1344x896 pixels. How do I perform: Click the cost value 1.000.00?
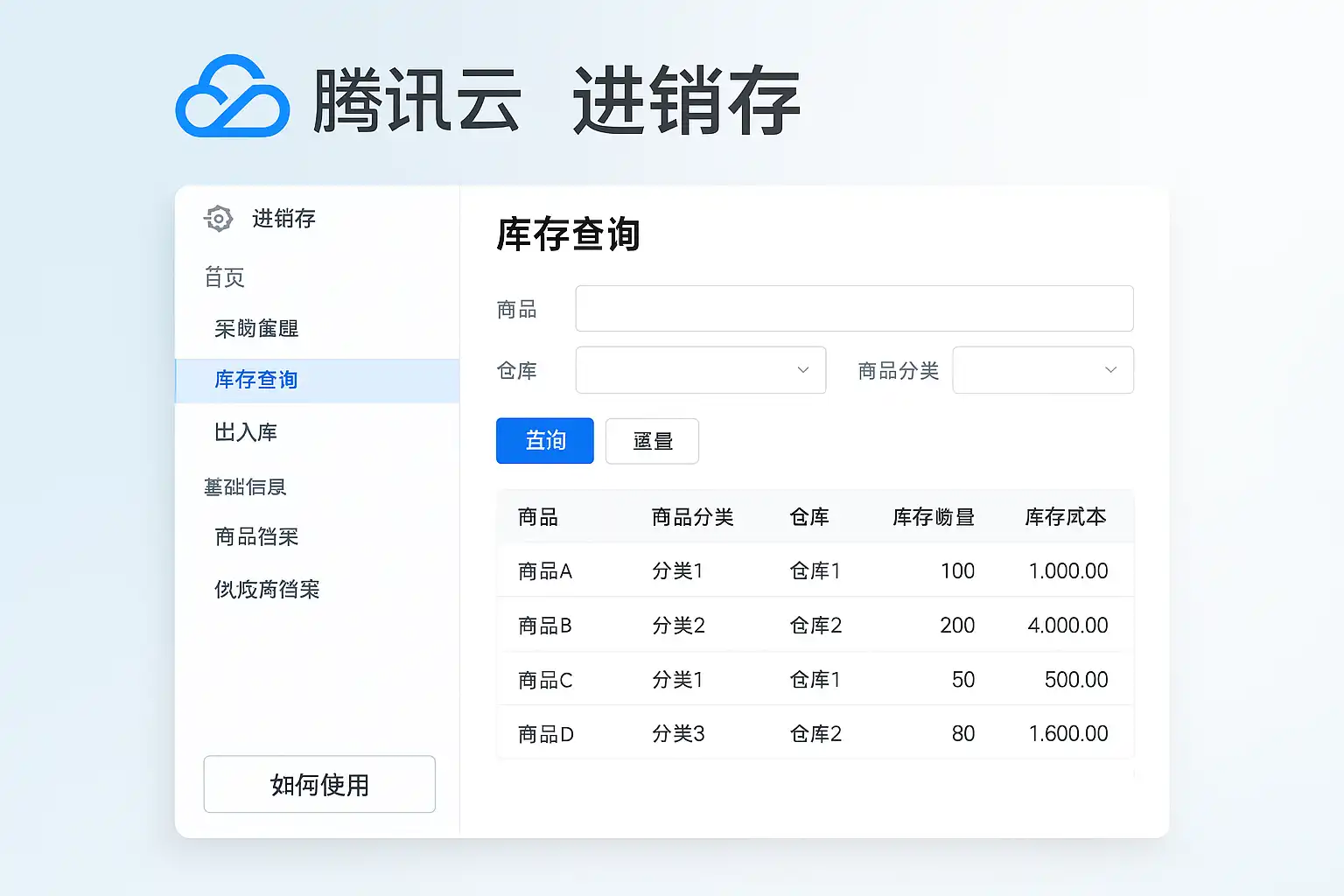click(x=1068, y=571)
